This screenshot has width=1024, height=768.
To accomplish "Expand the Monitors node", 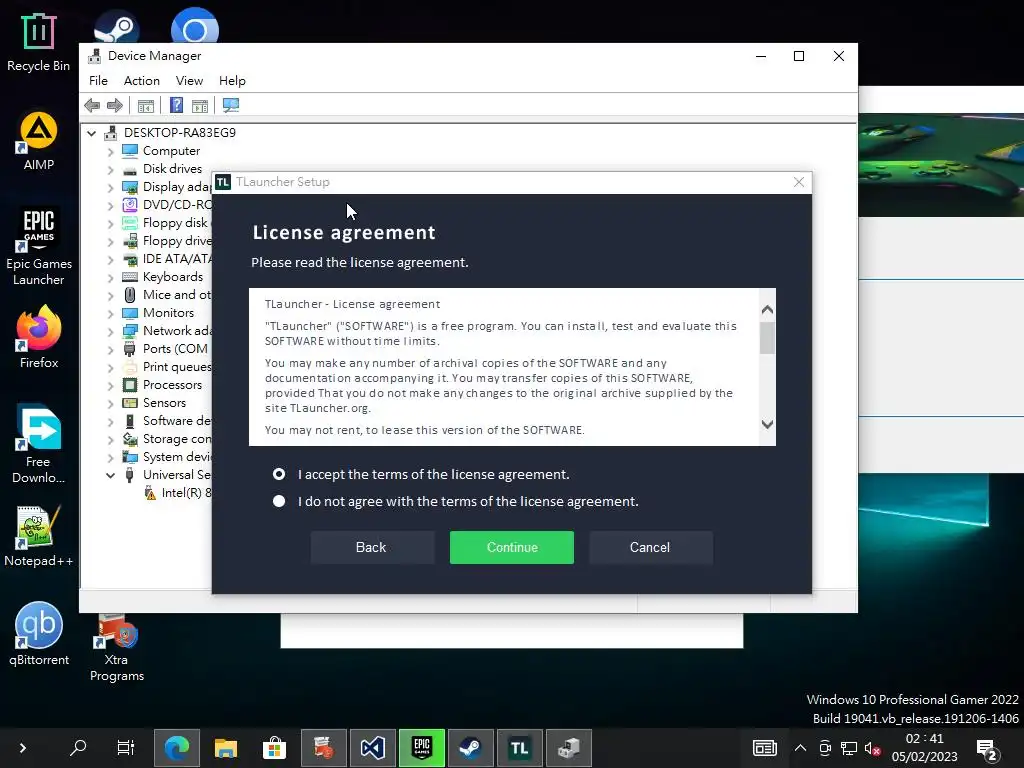I will (110, 313).
